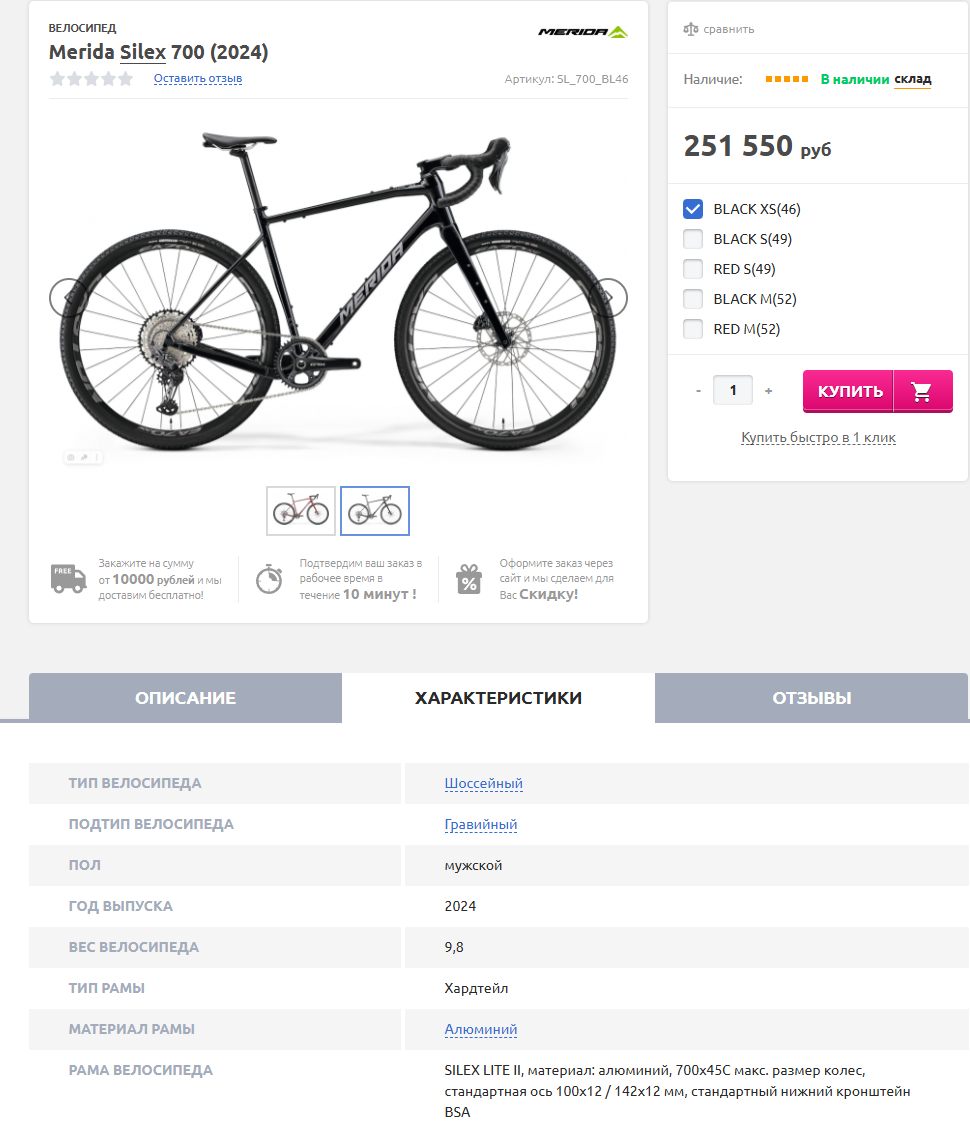Viewport: 970px width, 1122px height.
Task: Click the shopping cart icon on the buy button
Action: (x=922, y=391)
